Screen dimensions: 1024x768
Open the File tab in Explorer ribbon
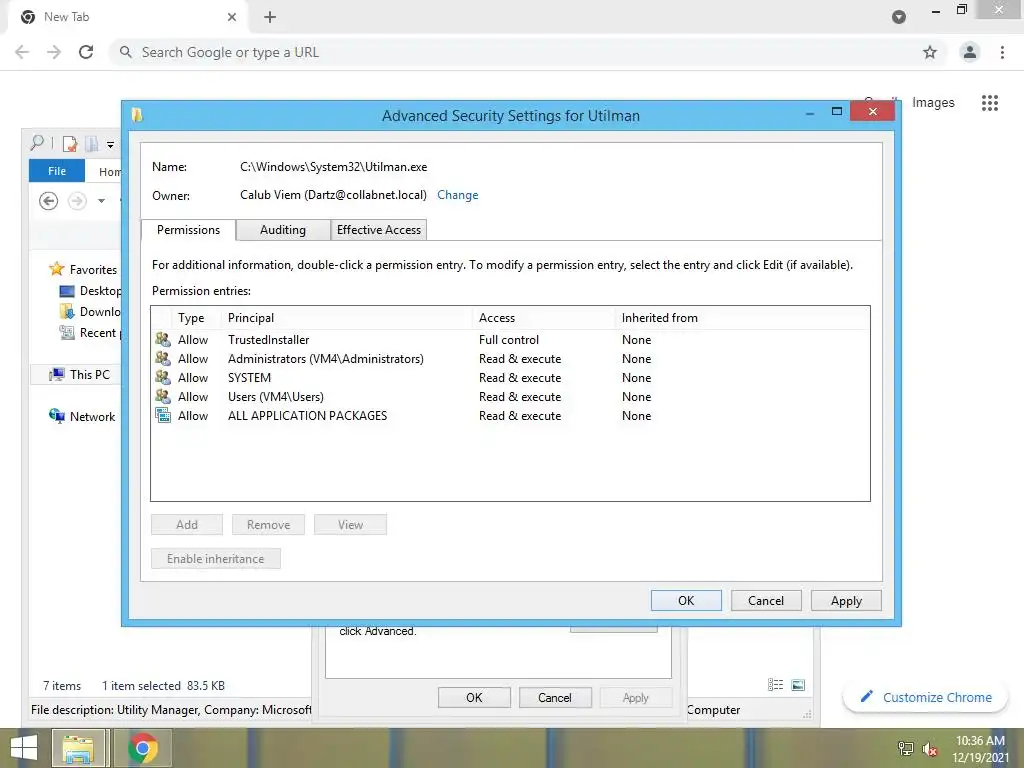pos(57,170)
